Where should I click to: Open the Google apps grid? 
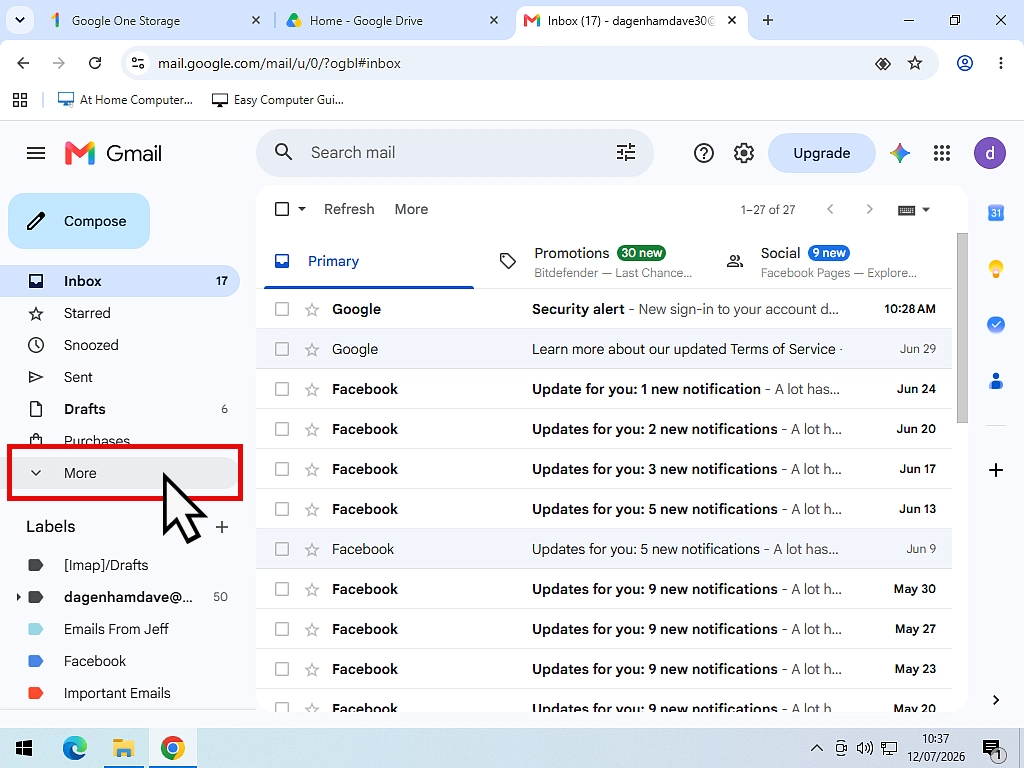[x=942, y=153]
